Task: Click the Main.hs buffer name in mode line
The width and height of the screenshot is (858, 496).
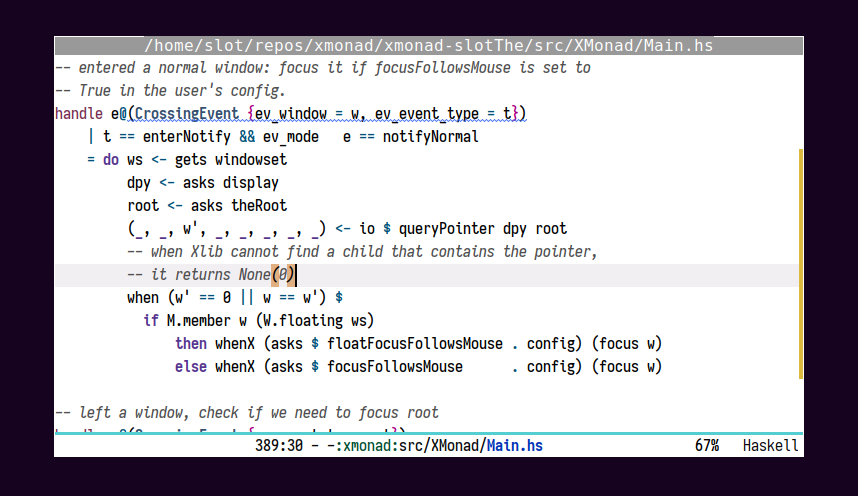Action: coord(514,446)
